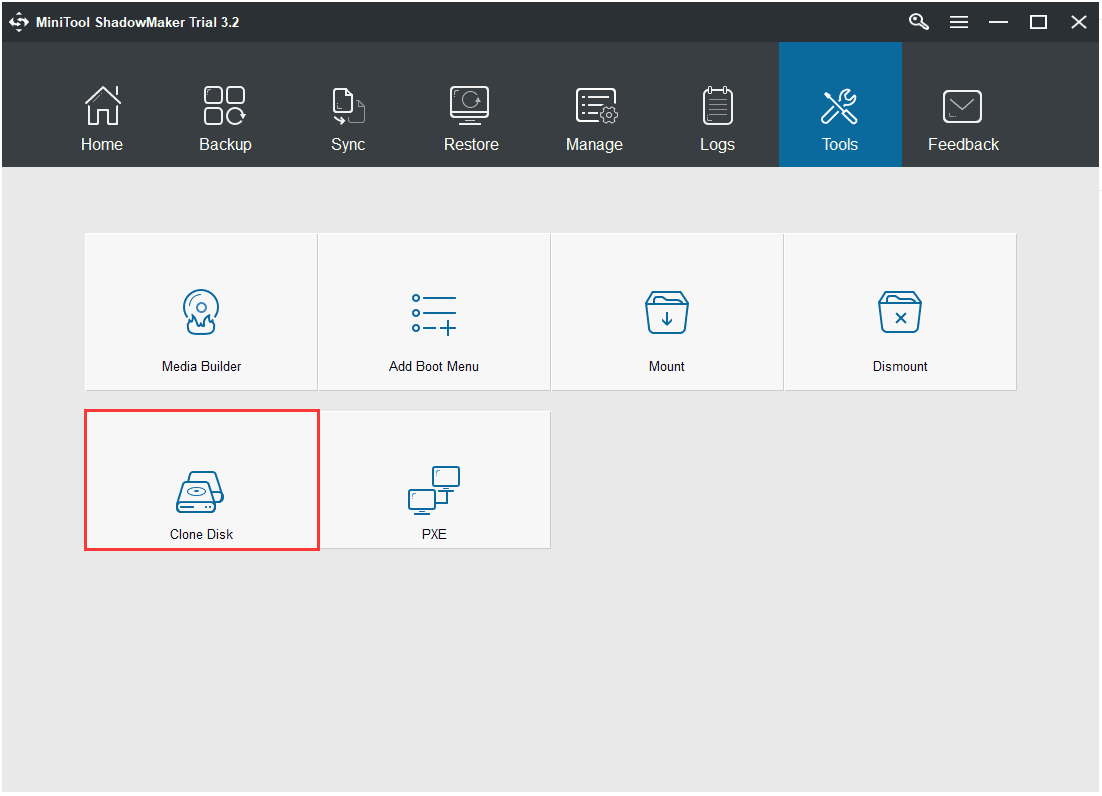Click the Mount tile background area
Viewport: 1102px width, 796px height.
[x=666, y=270]
